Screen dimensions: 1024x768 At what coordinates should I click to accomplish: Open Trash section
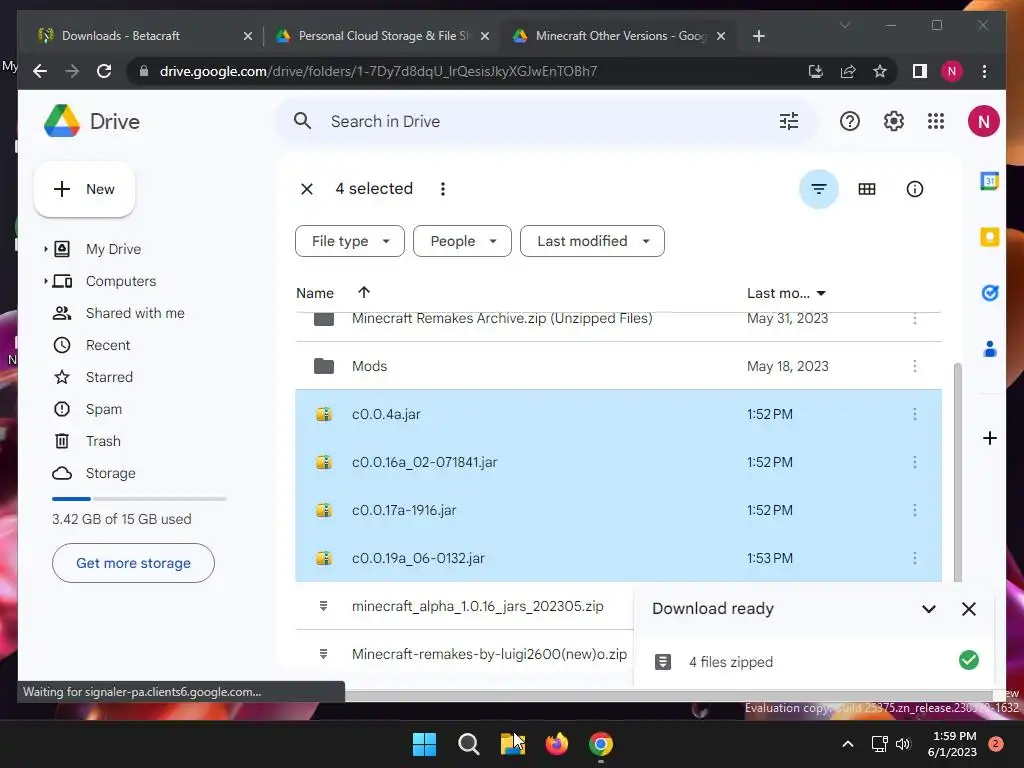click(103, 441)
